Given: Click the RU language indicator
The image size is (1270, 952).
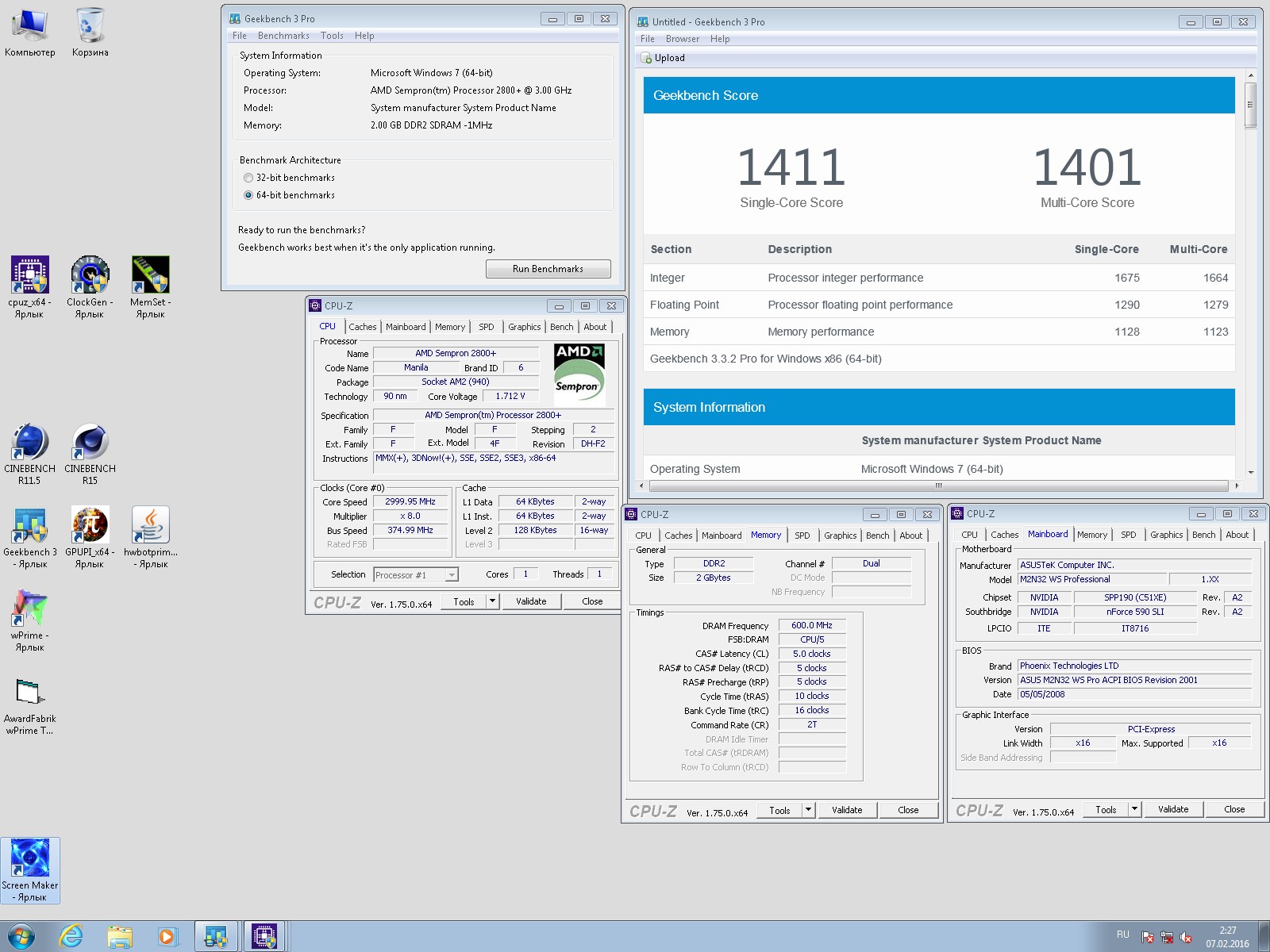Looking at the screenshot, I should (1122, 935).
